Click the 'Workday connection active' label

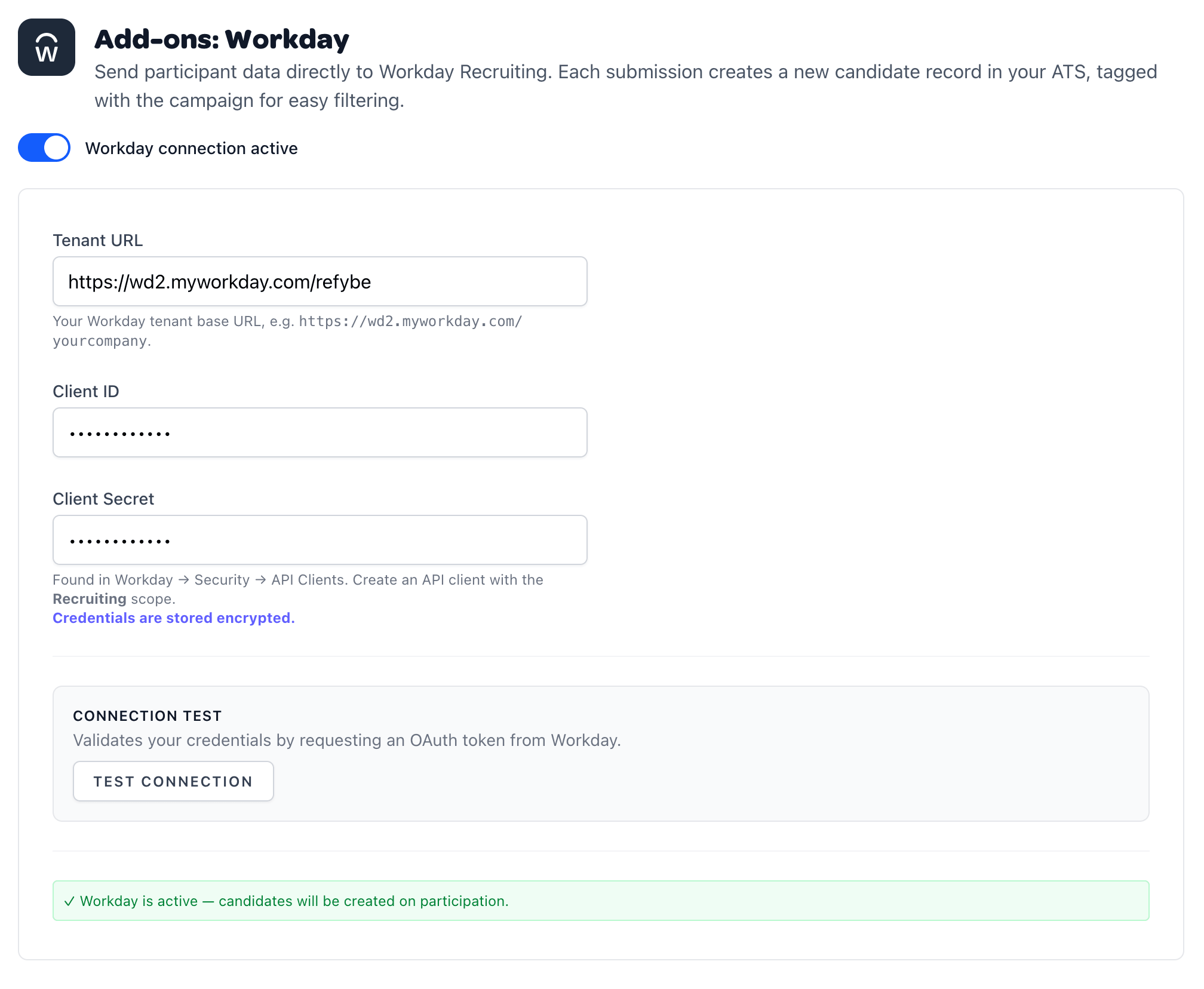191,148
